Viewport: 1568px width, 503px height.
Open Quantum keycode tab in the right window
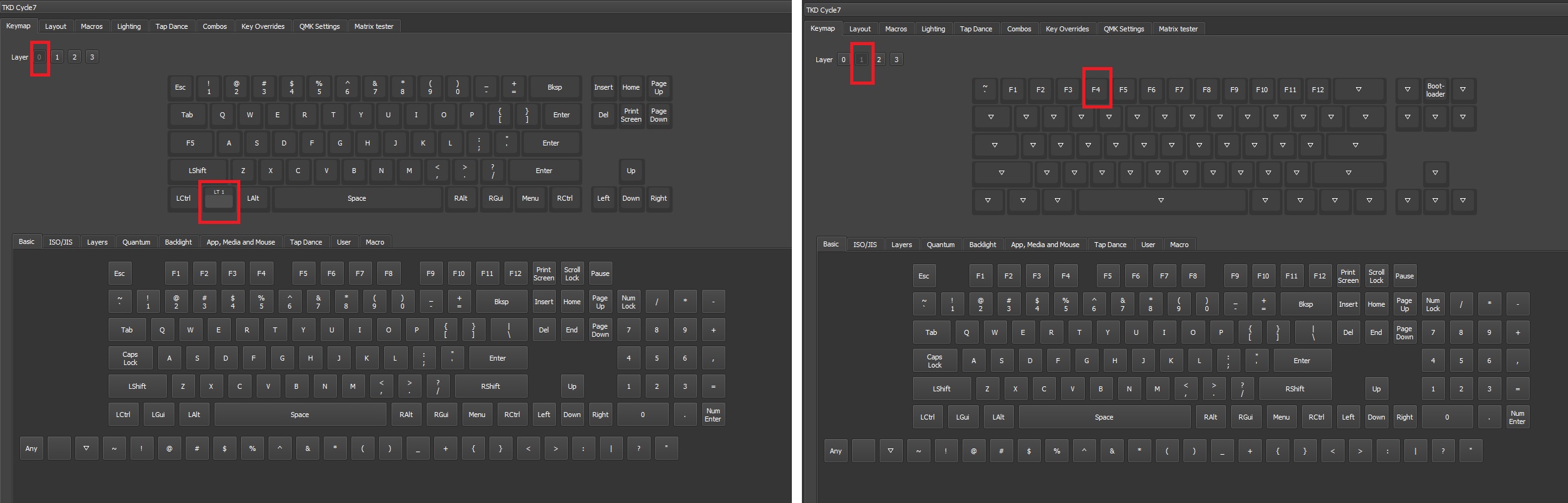point(941,245)
